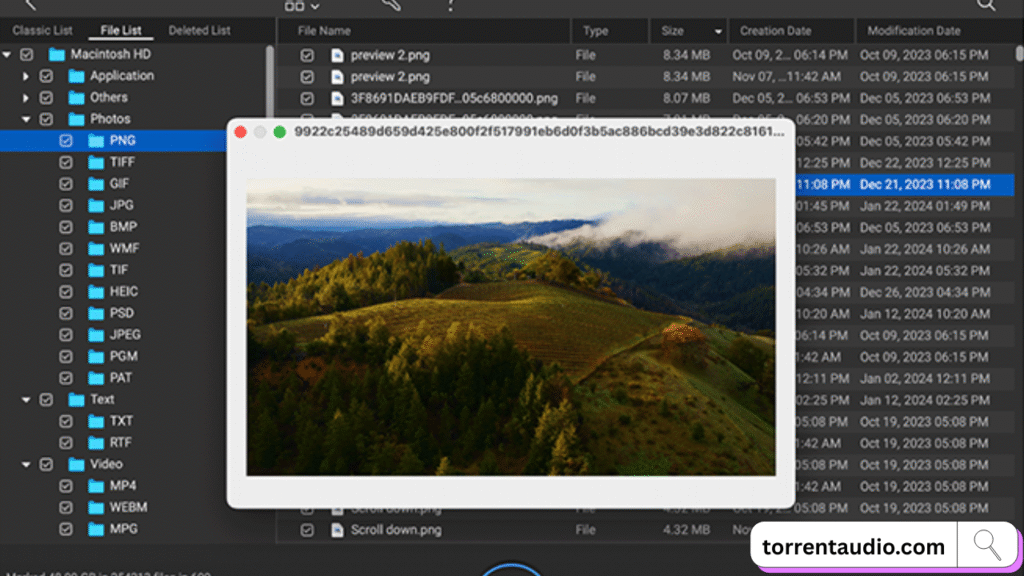Image resolution: width=1024 pixels, height=576 pixels.
Task: Switch to the Deleted List tab
Action: click(199, 30)
